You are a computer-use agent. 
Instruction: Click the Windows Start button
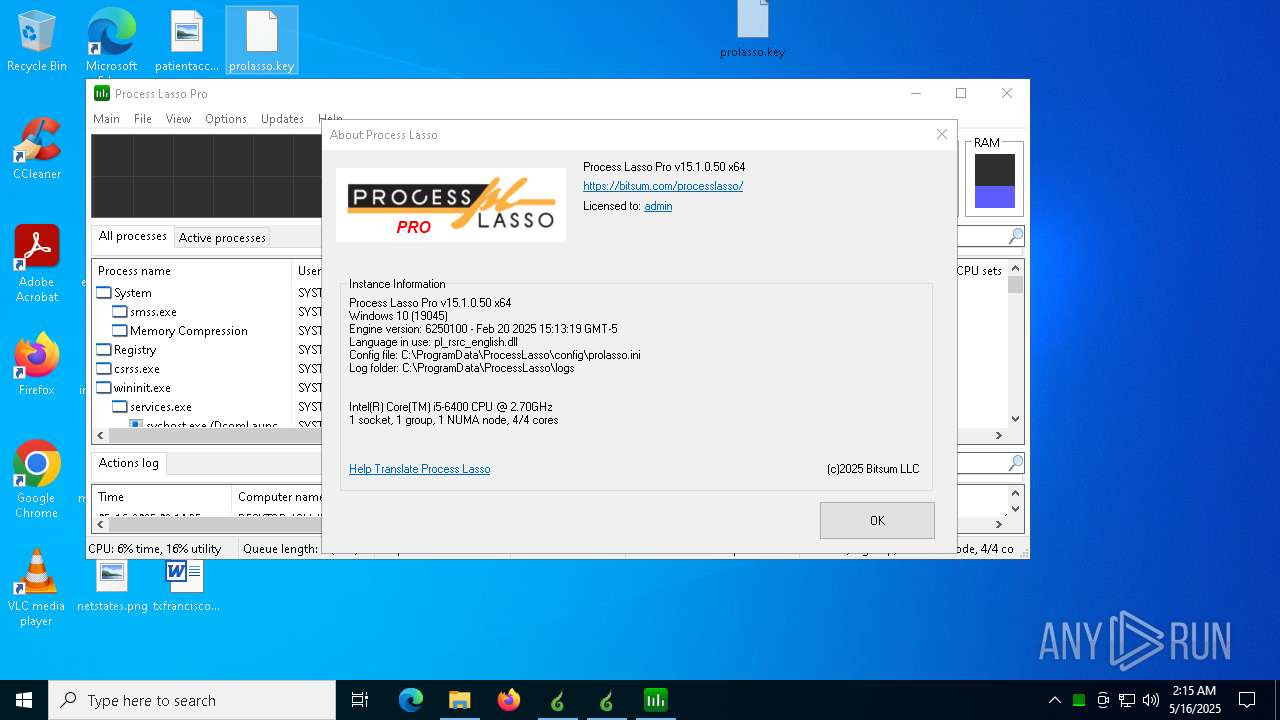pos(24,700)
